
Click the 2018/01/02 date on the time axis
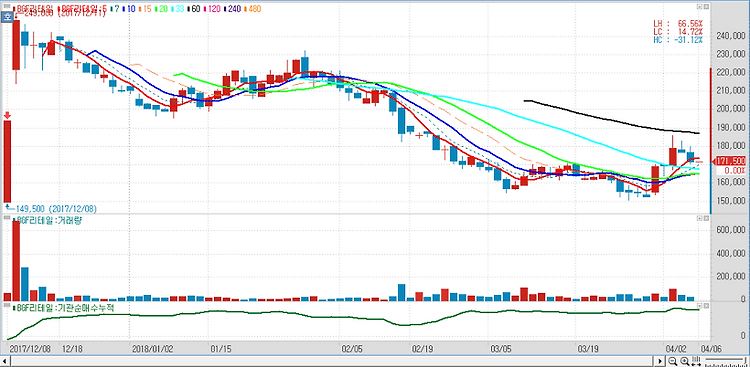pos(152,349)
